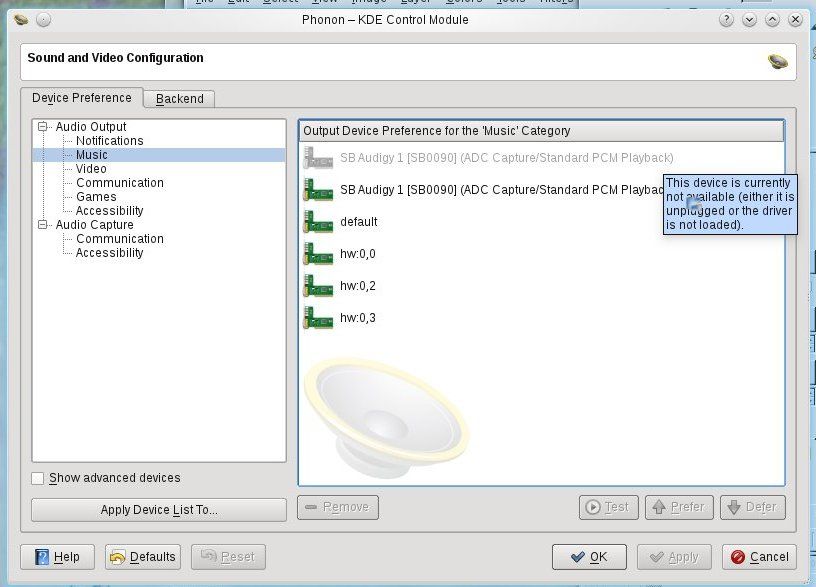Select Communication under Audio Capture
Viewport: 816px width, 587px height.
point(120,239)
